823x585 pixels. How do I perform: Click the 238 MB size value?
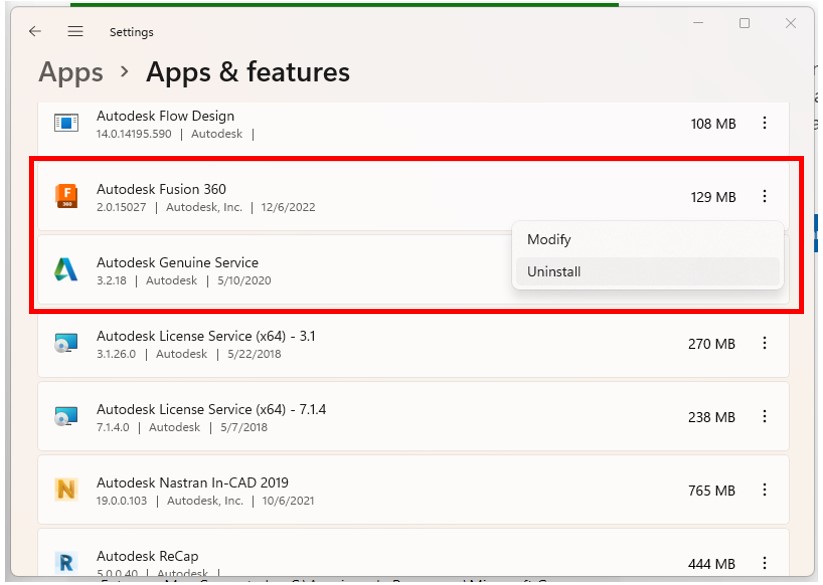coord(712,418)
